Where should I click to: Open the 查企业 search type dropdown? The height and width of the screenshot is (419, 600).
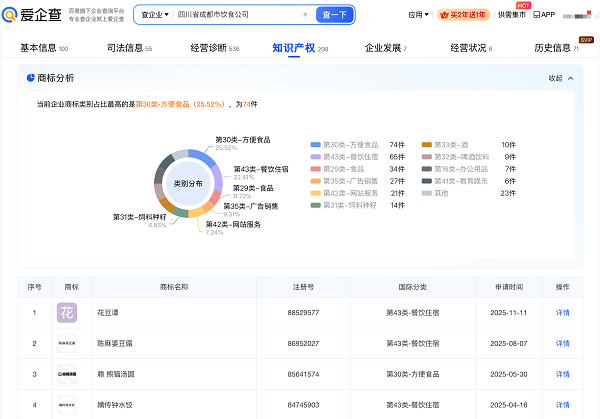153,15
